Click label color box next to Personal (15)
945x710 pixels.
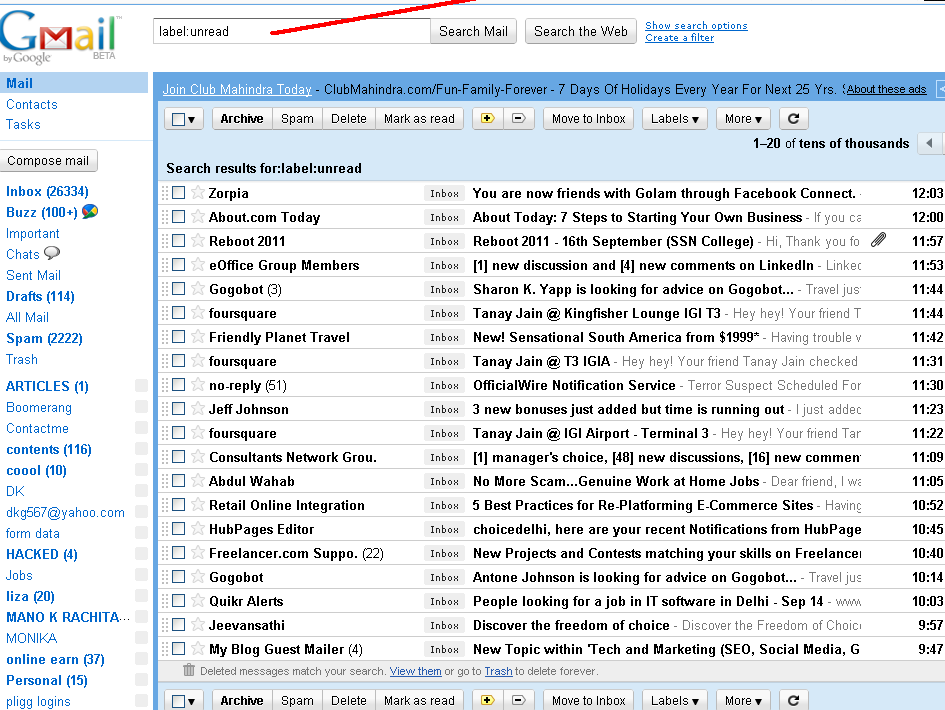point(141,679)
